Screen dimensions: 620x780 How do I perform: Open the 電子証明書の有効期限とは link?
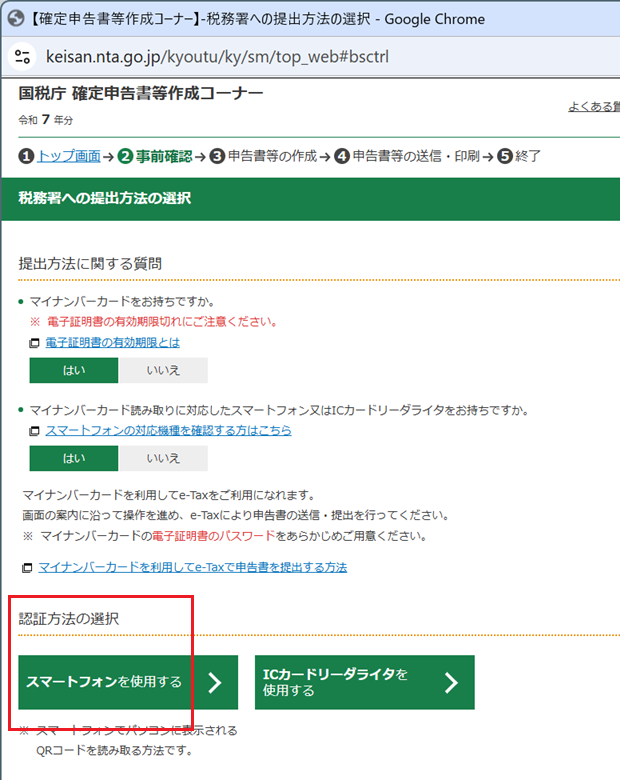coord(112,343)
